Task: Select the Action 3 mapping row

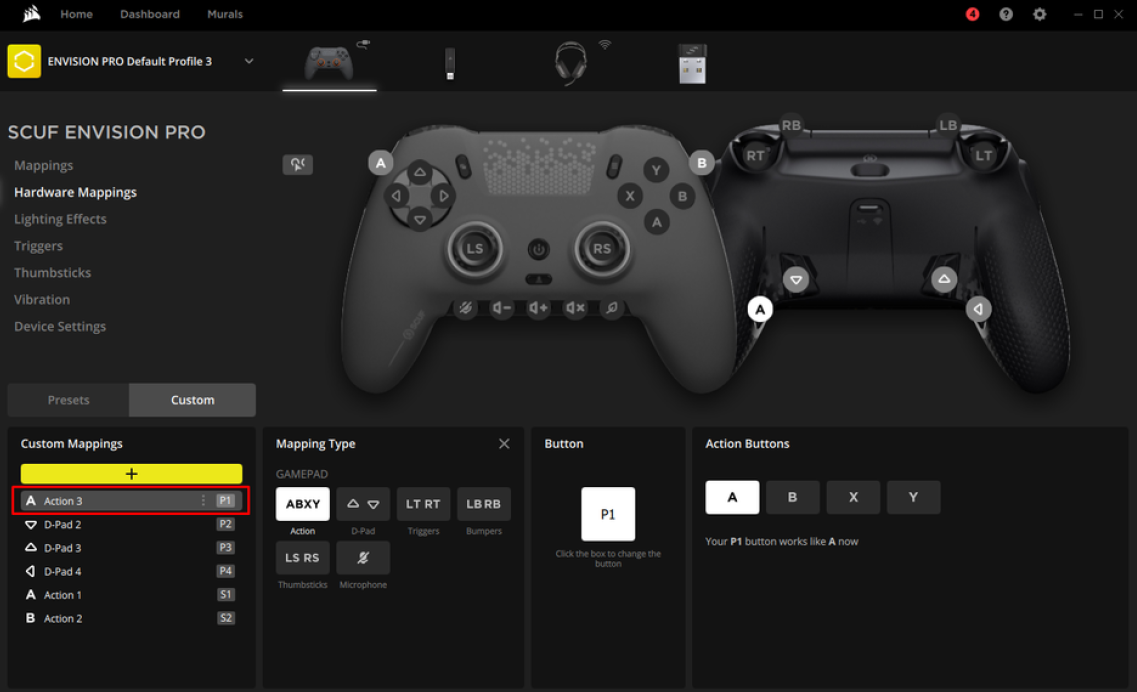Action: [x=131, y=501]
